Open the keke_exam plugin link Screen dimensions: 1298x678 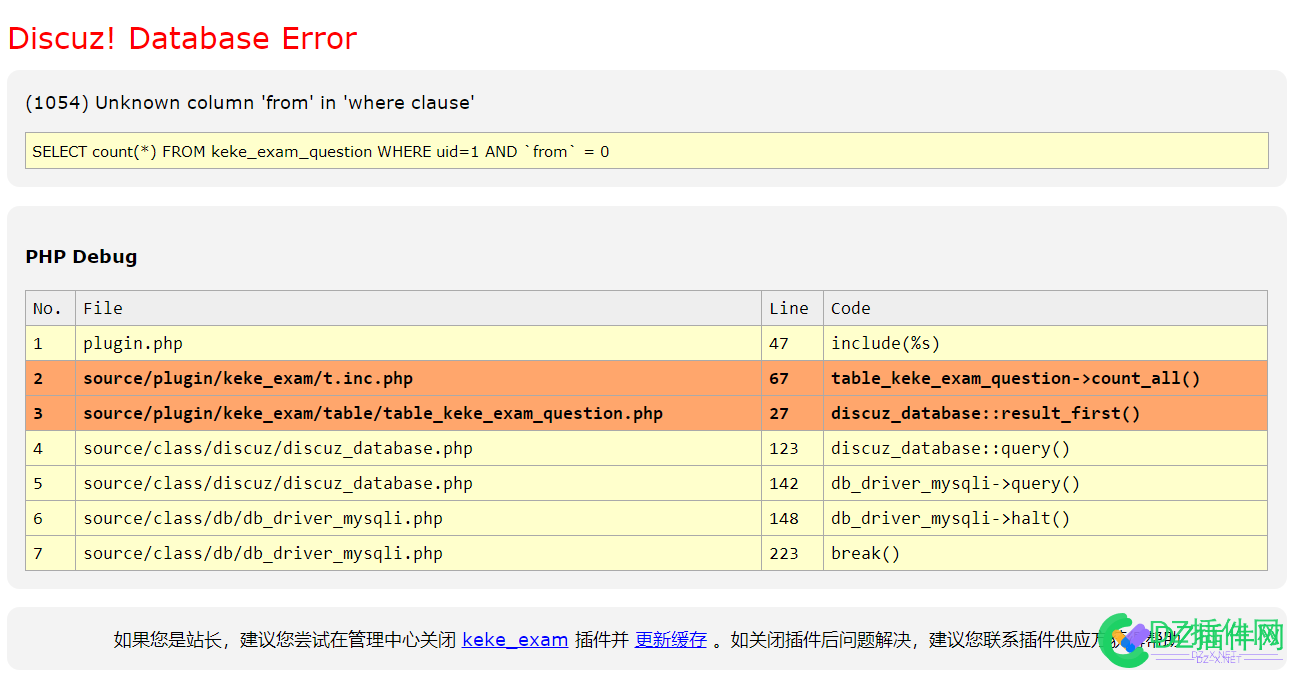515,639
